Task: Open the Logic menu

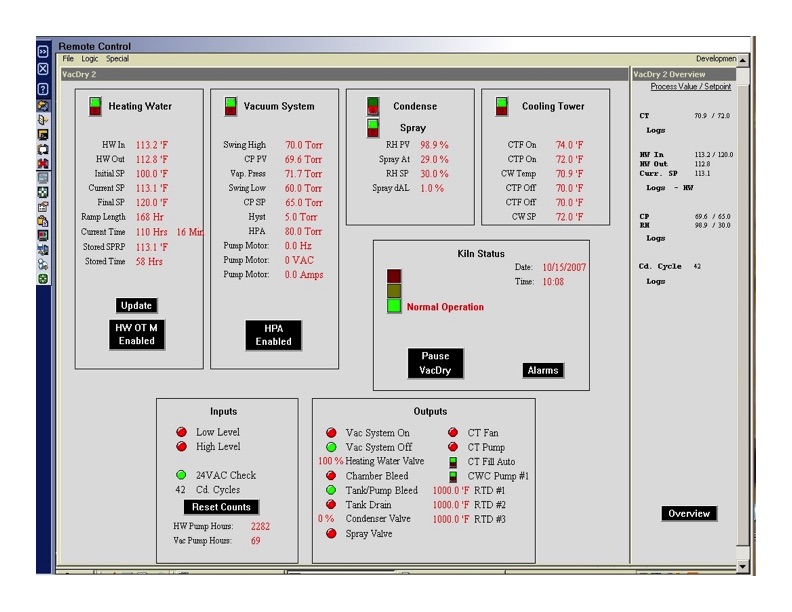Action: pyautogui.click(x=90, y=59)
